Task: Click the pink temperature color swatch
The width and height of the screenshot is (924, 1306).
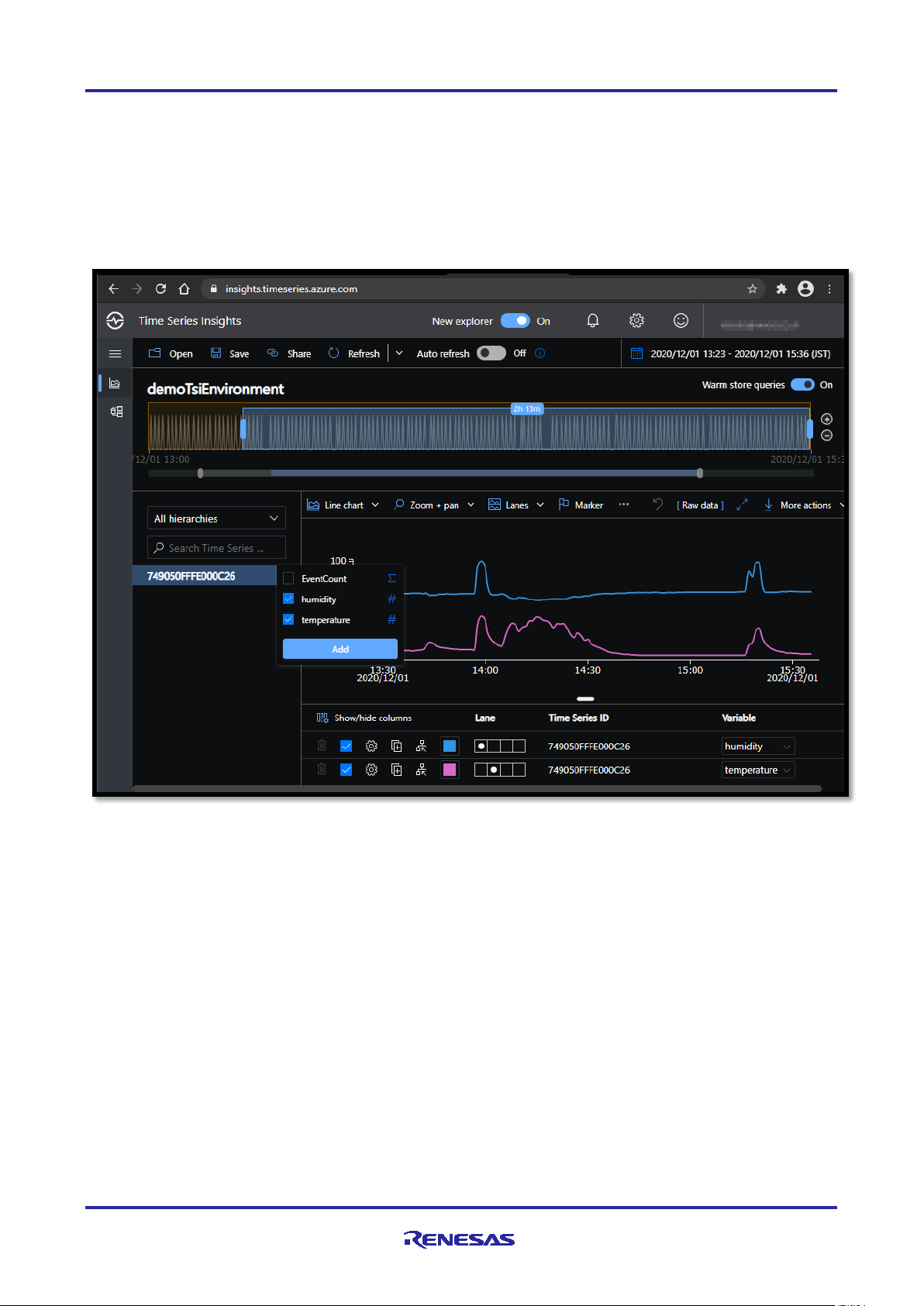Action: (450, 770)
